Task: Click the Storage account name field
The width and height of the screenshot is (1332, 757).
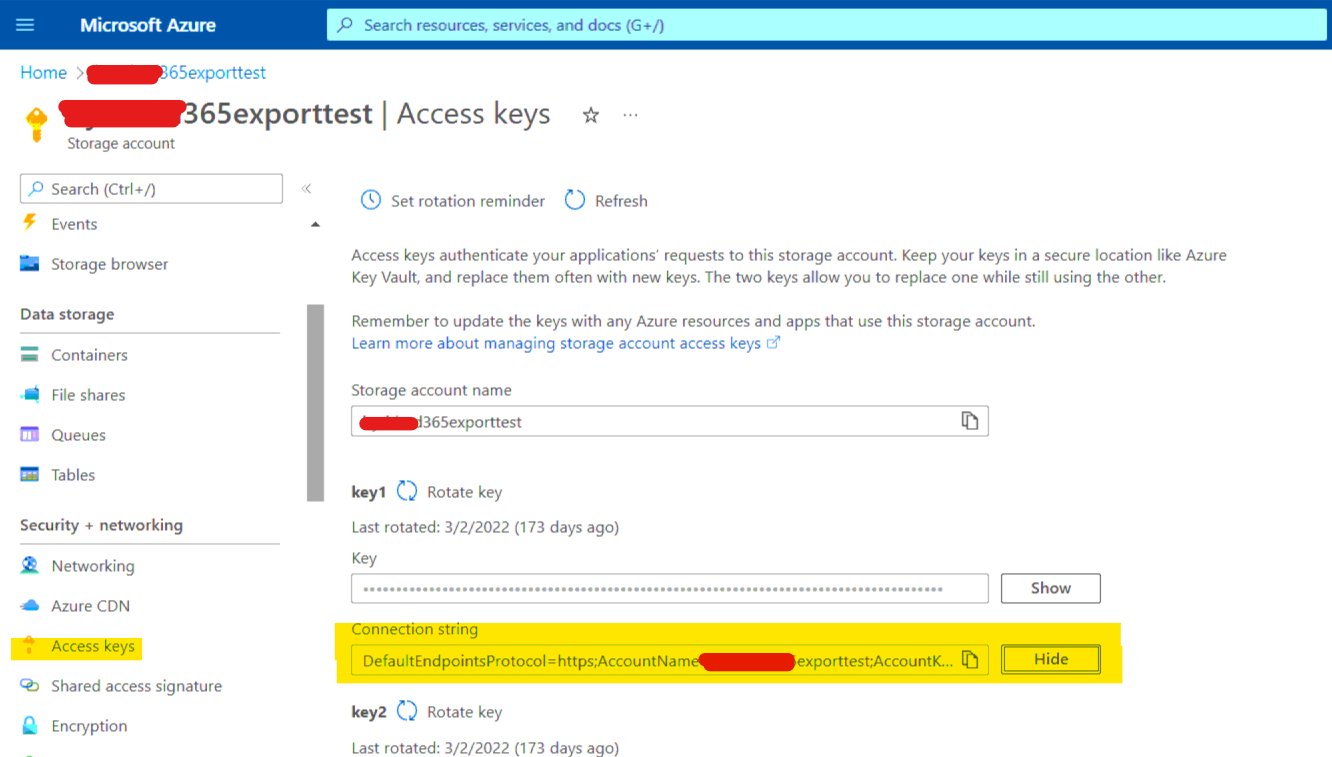Action: [669, 421]
